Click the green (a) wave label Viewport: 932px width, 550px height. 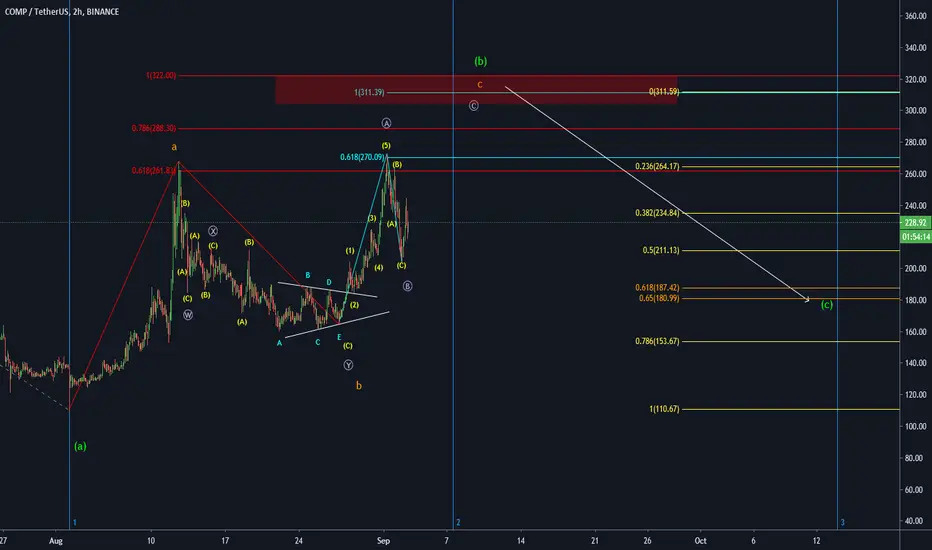[x=80, y=446]
